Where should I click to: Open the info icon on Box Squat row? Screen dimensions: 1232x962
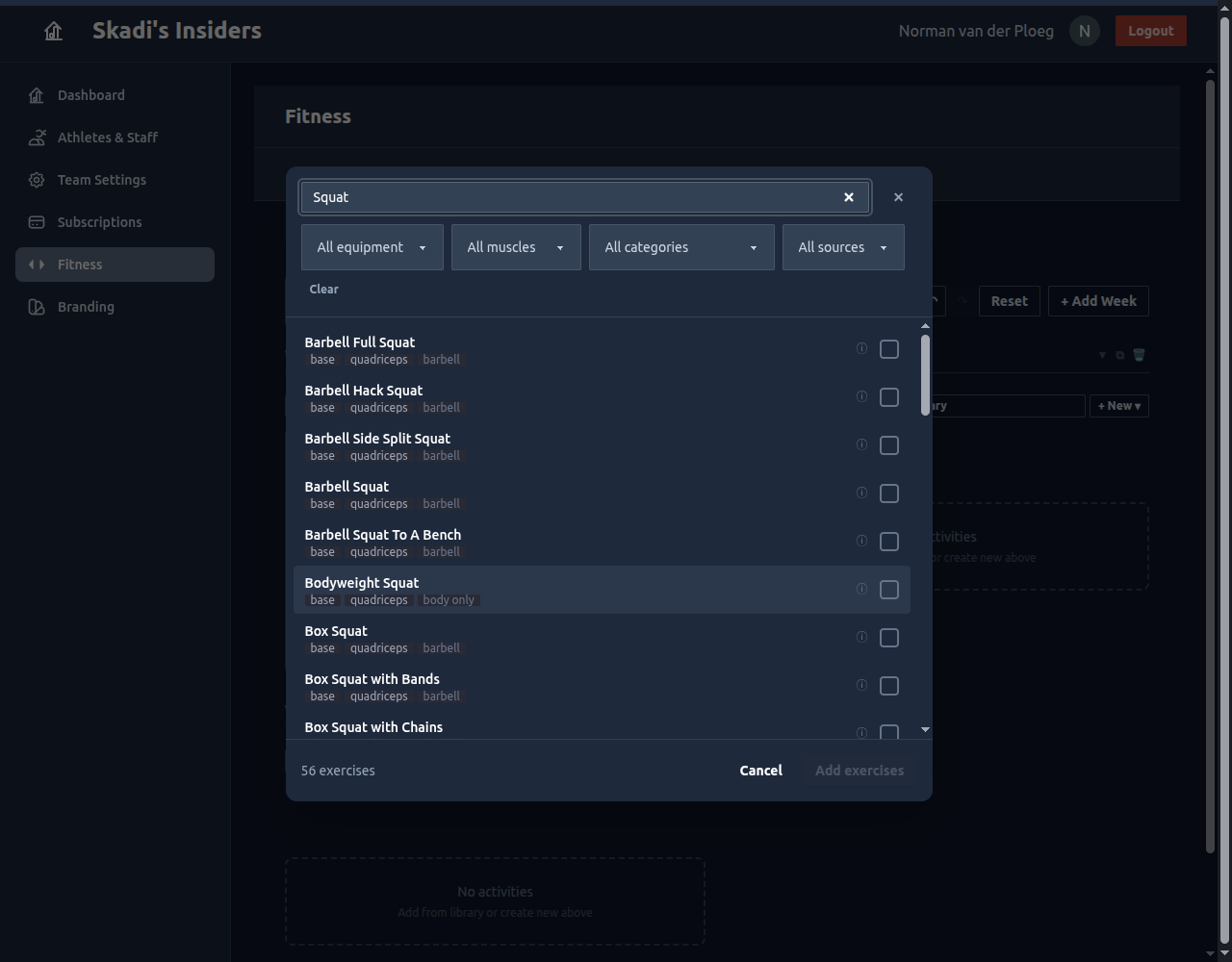click(861, 637)
